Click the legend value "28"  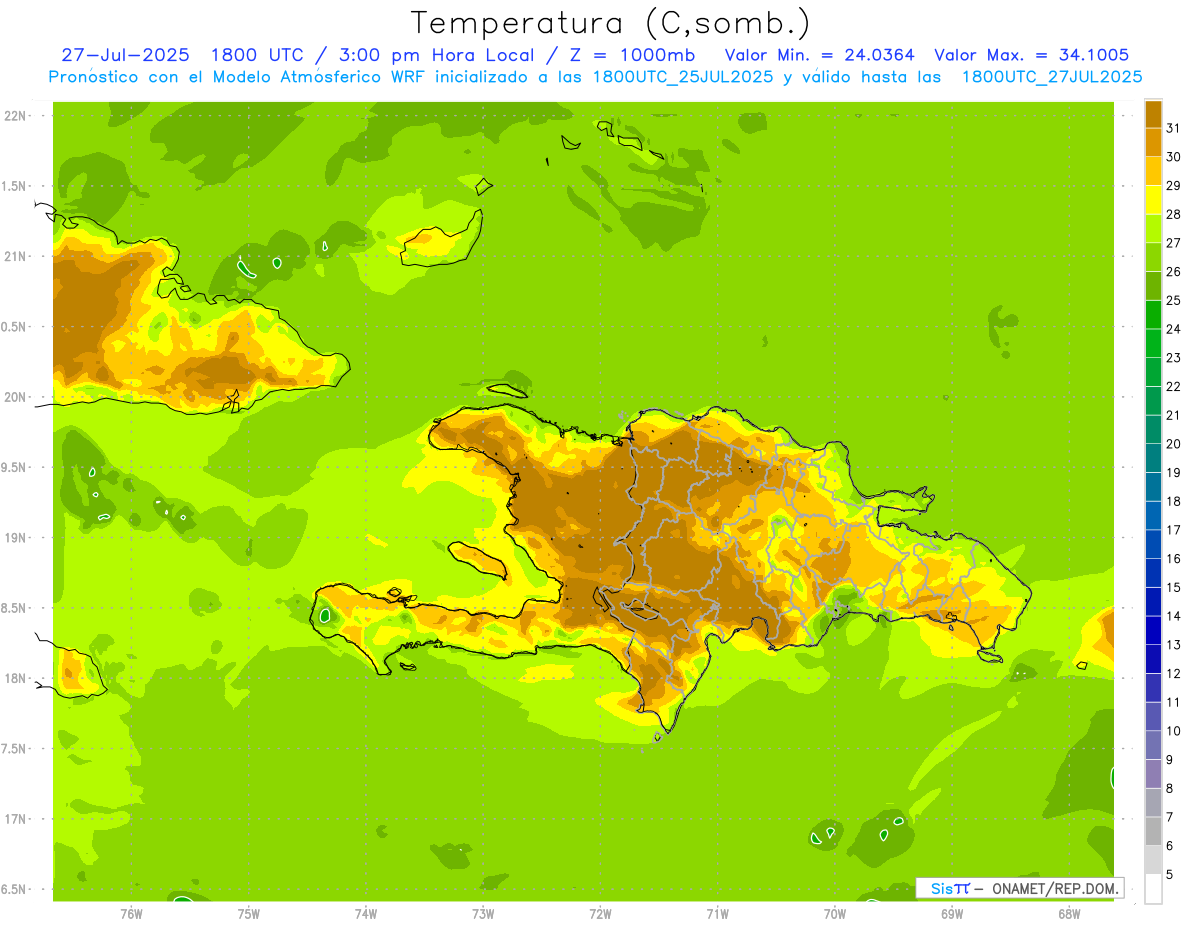[x=1174, y=214]
